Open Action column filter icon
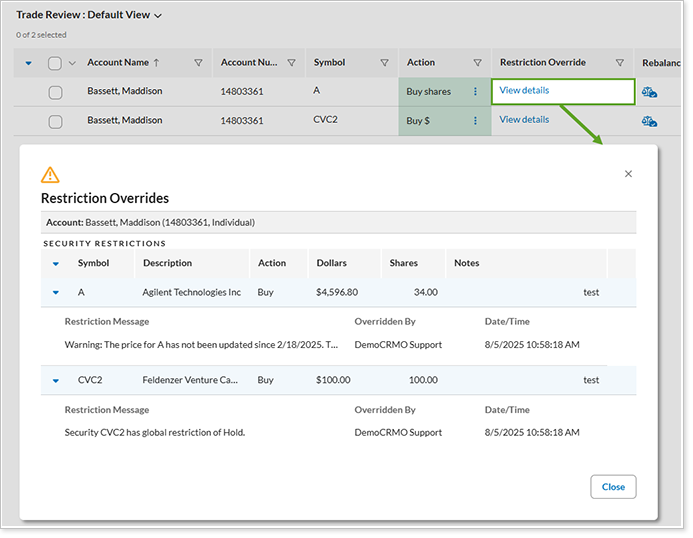The width and height of the screenshot is (693, 538). pos(477,63)
